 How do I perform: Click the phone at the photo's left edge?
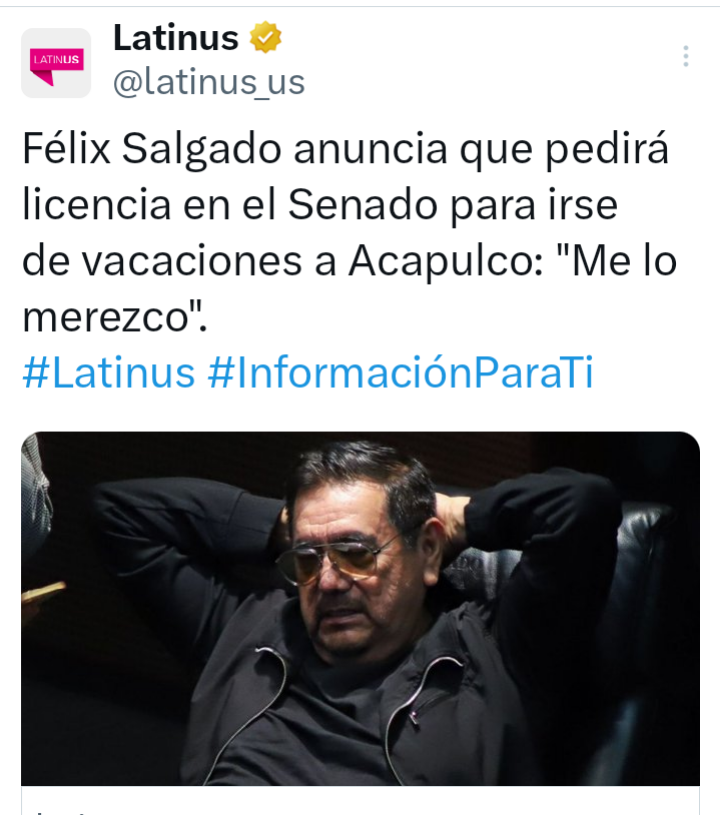tap(43, 591)
